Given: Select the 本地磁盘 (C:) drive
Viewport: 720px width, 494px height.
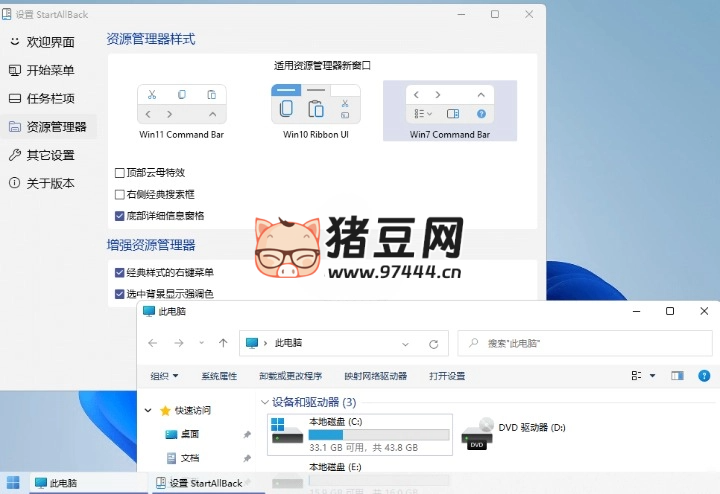Looking at the screenshot, I should click(360, 434).
